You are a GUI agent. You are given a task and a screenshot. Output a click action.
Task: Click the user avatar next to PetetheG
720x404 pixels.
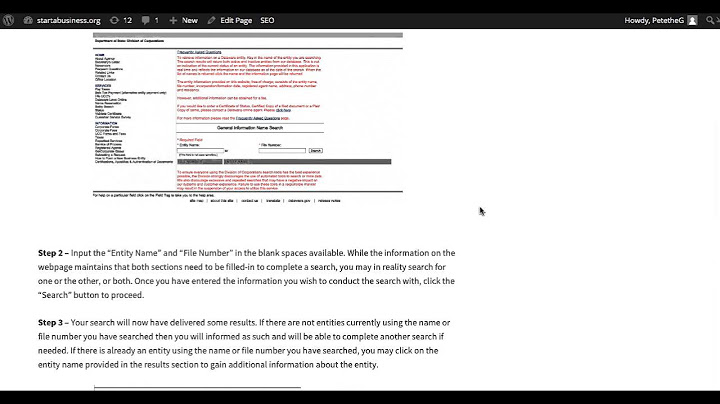click(x=693, y=20)
